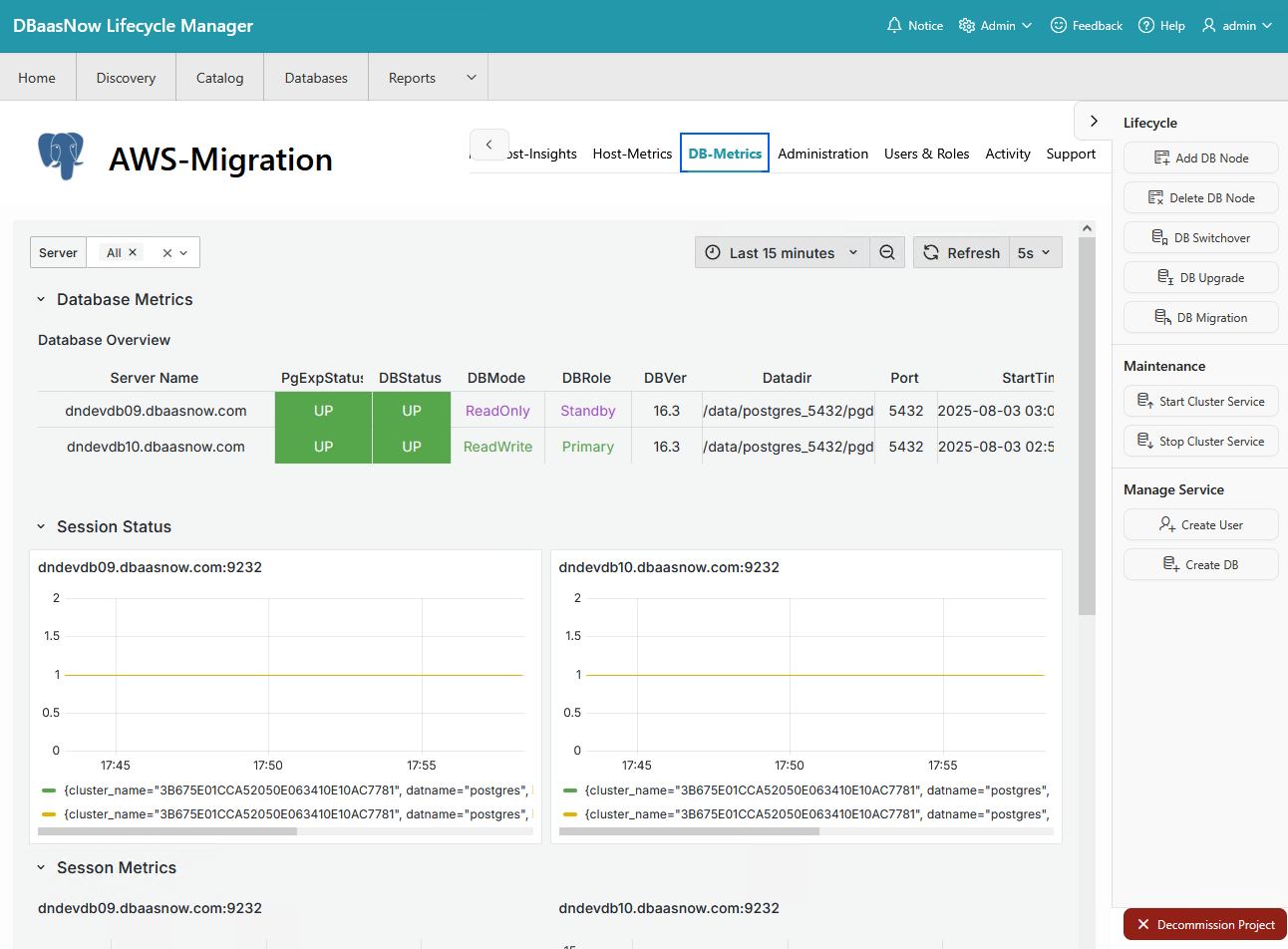1288x949 pixels.
Task: Open the 5s refresh interval dropdown
Action: click(1034, 253)
